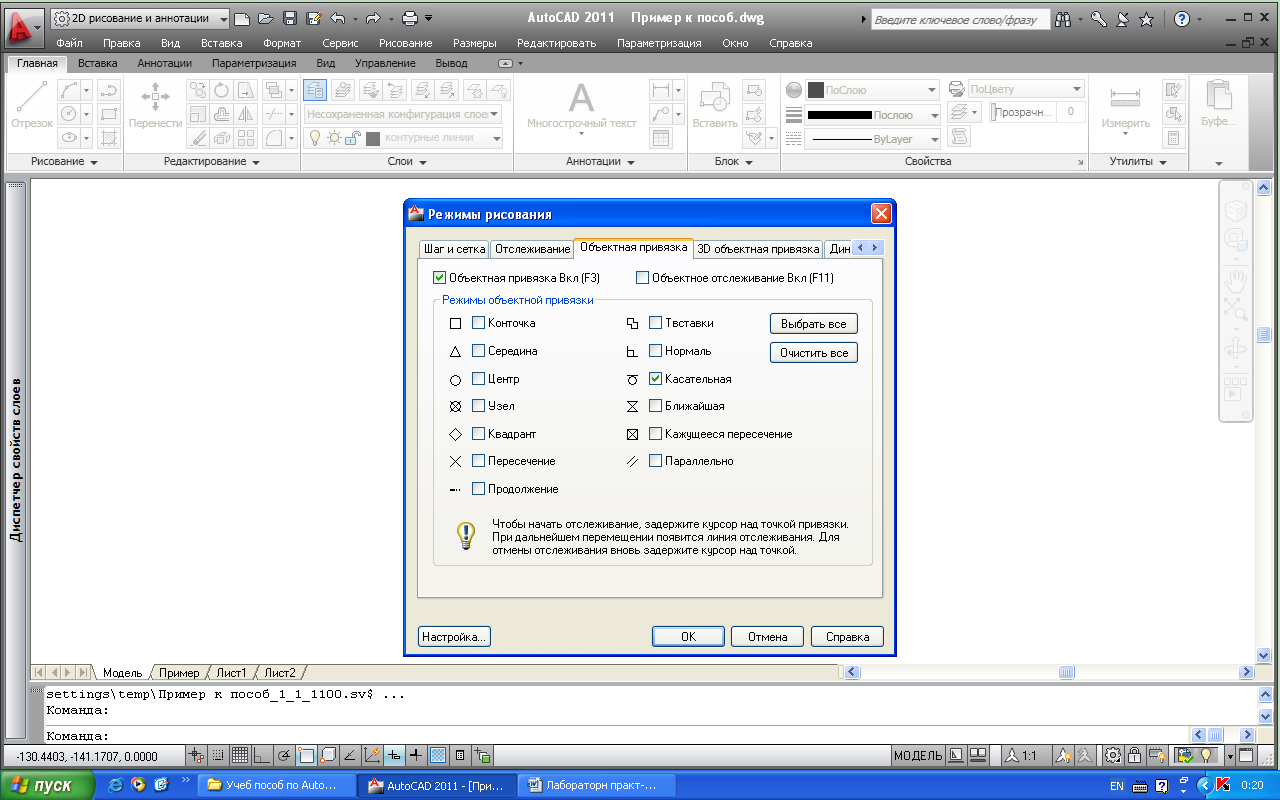Screen dimensions: 1280x800
Task: Select the Table tool in Аннотации panel
Action: 661,138
